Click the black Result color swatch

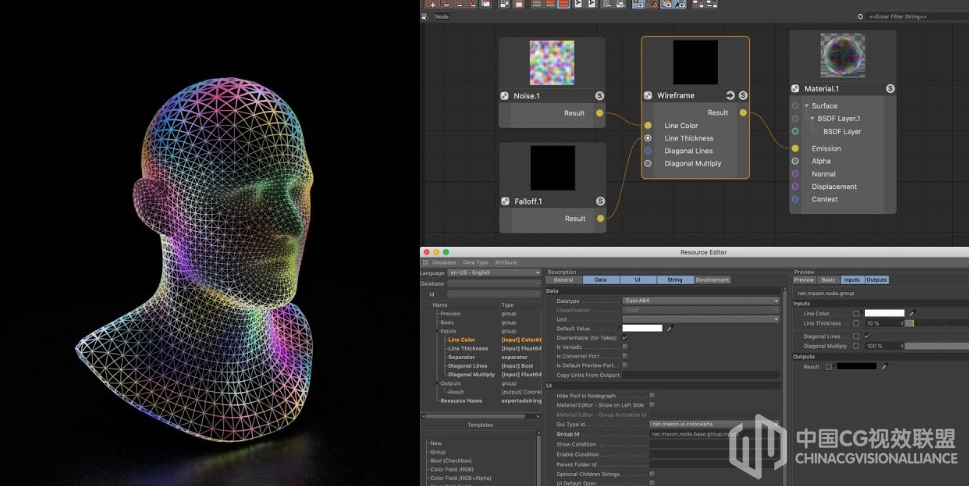coord(857,367)
